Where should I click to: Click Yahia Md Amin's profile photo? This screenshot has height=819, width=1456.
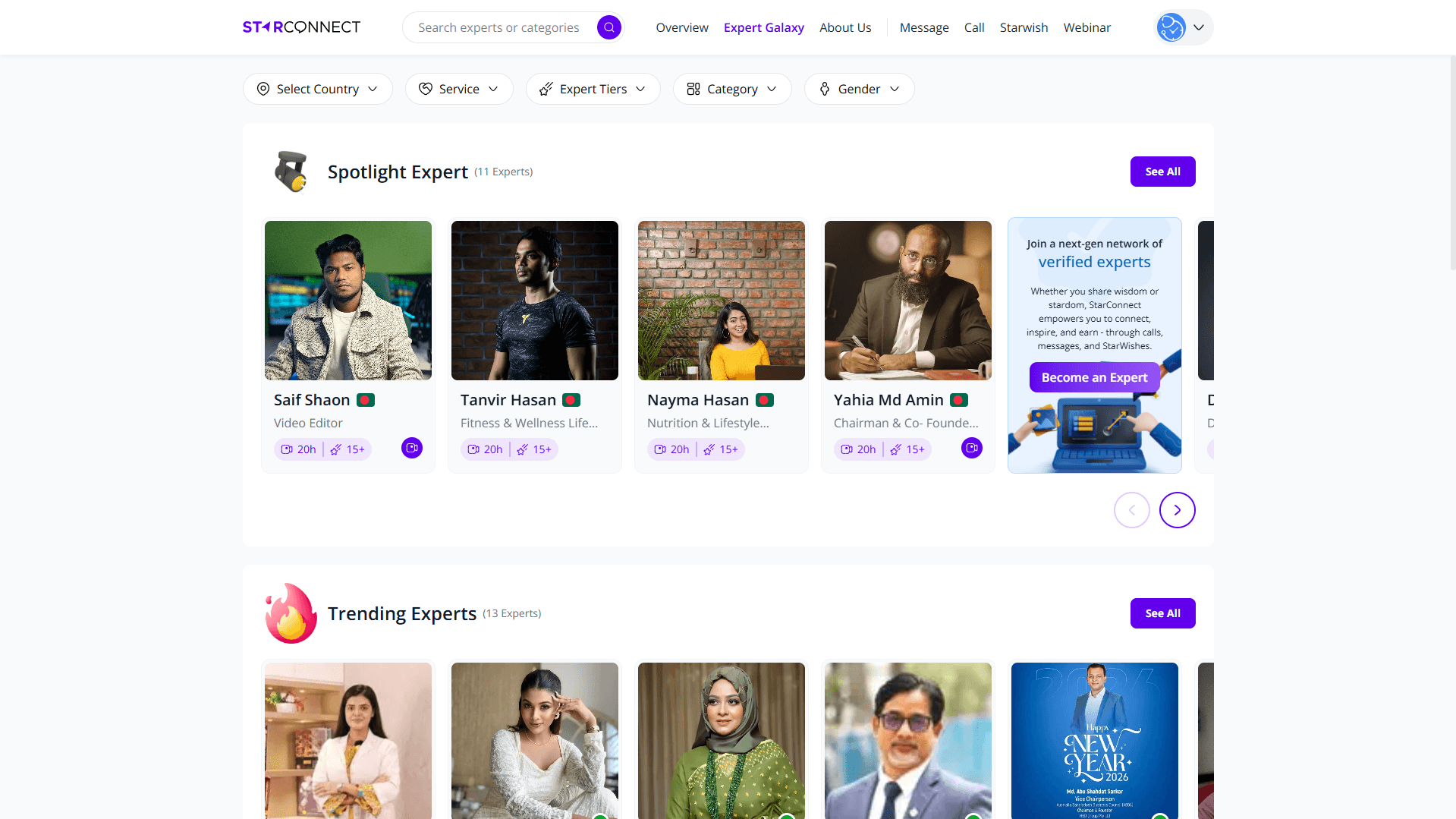coord(908,301)
